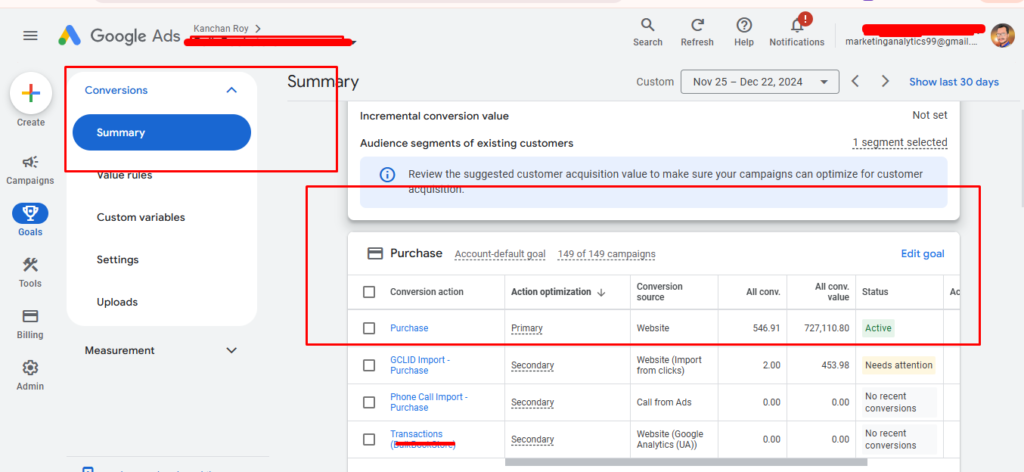Select all conversion actions checkbox
The width and height of the screenshot is (1024, 472).
[x=369, y=292]
